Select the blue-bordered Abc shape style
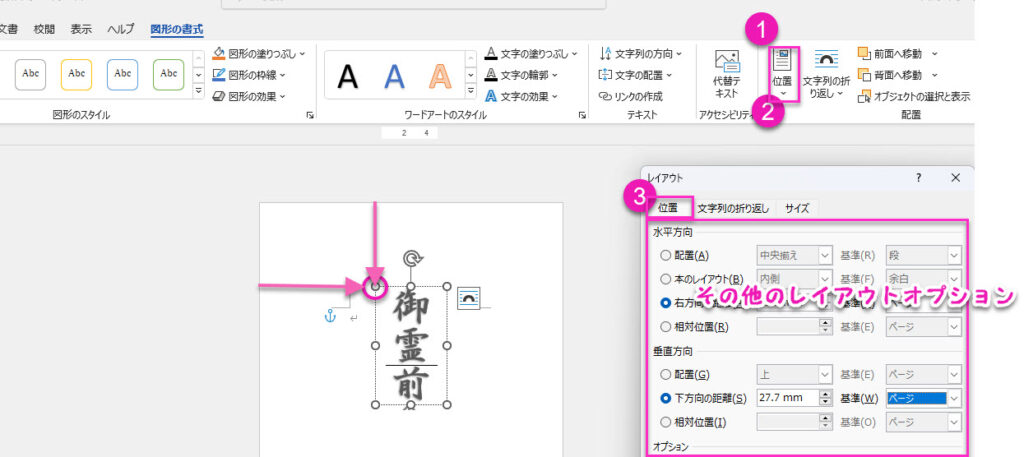 click(123, 74)
